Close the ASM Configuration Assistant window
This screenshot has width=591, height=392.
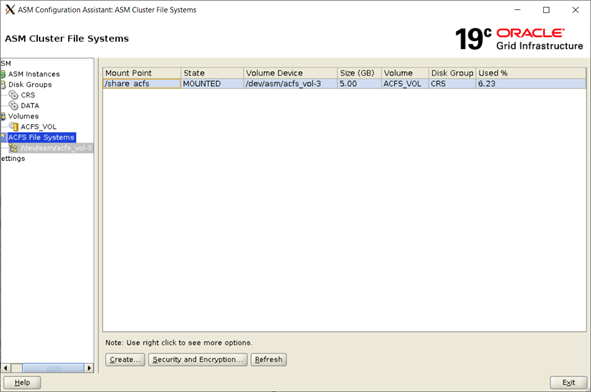[575, 10]
